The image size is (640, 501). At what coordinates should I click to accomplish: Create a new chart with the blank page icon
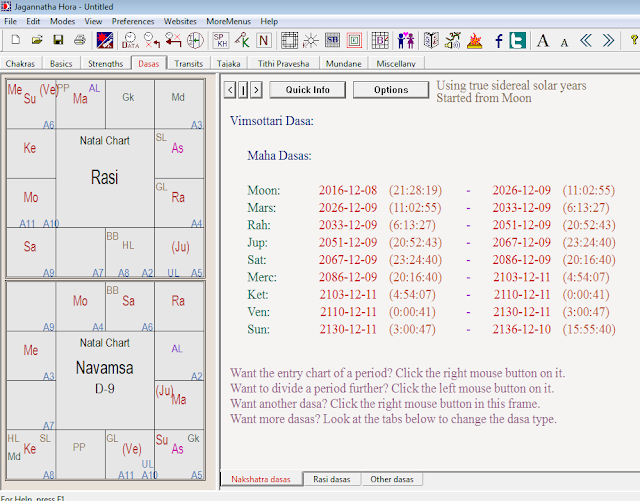16,40
